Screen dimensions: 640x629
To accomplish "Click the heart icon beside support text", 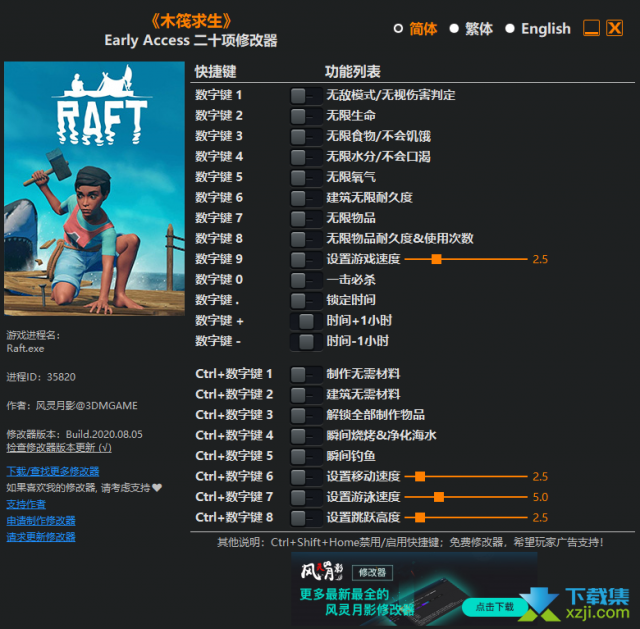I will click(x=157, y=487).
